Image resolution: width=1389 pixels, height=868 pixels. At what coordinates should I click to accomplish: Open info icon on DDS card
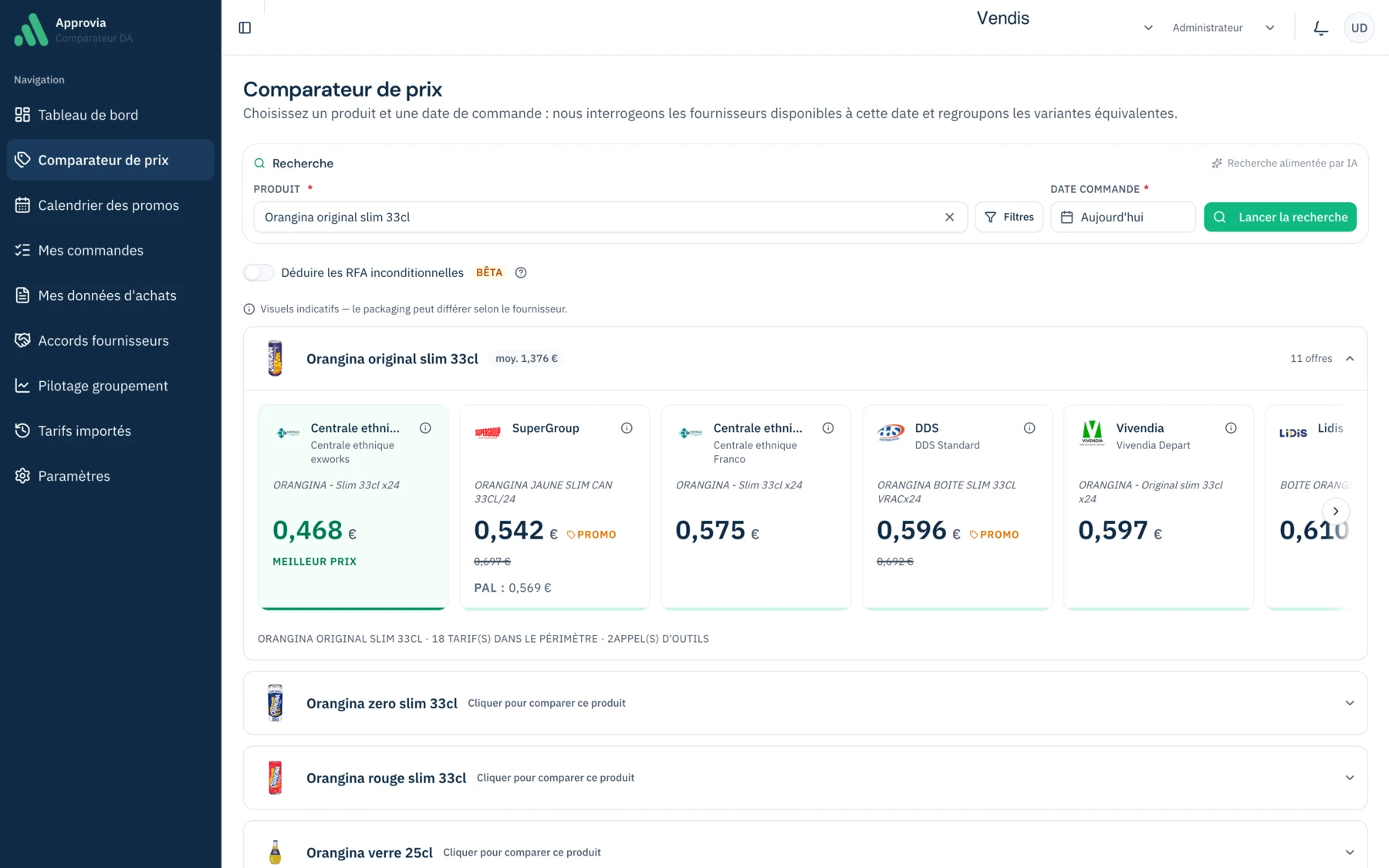(1029, 428)
